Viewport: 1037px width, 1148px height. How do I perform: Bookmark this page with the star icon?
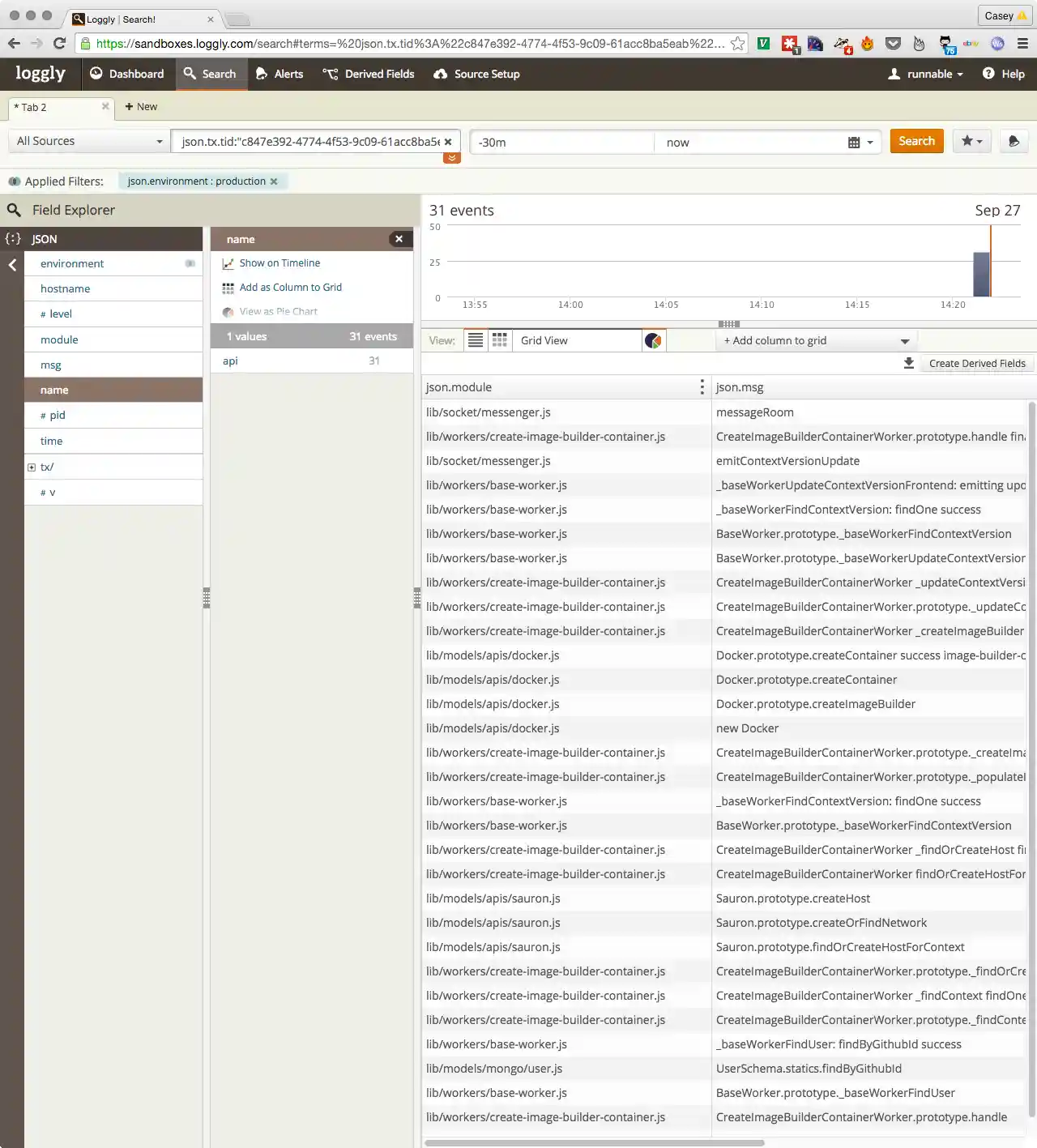(737, 44)
